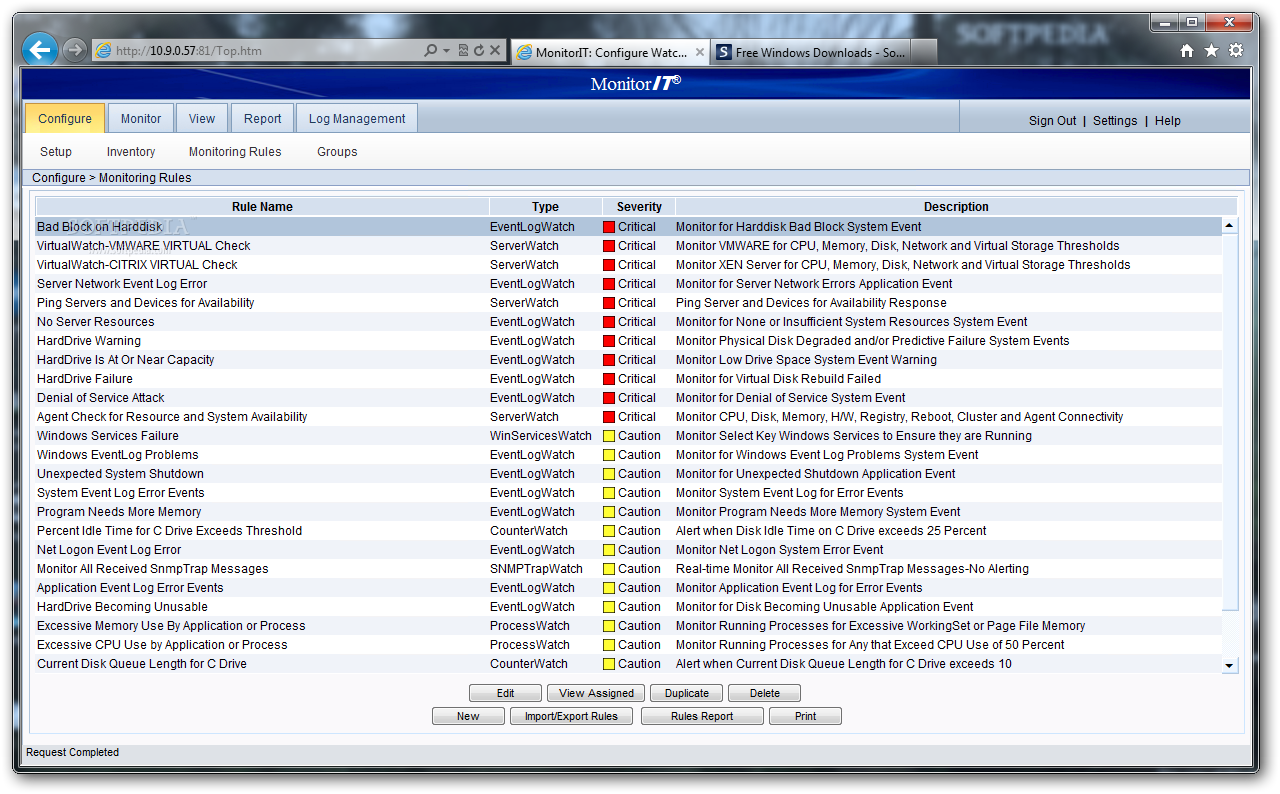This screenshot has height=794, width=1280.
Task: Open the Favorites star icon
Action: [x=1211, y=51]
